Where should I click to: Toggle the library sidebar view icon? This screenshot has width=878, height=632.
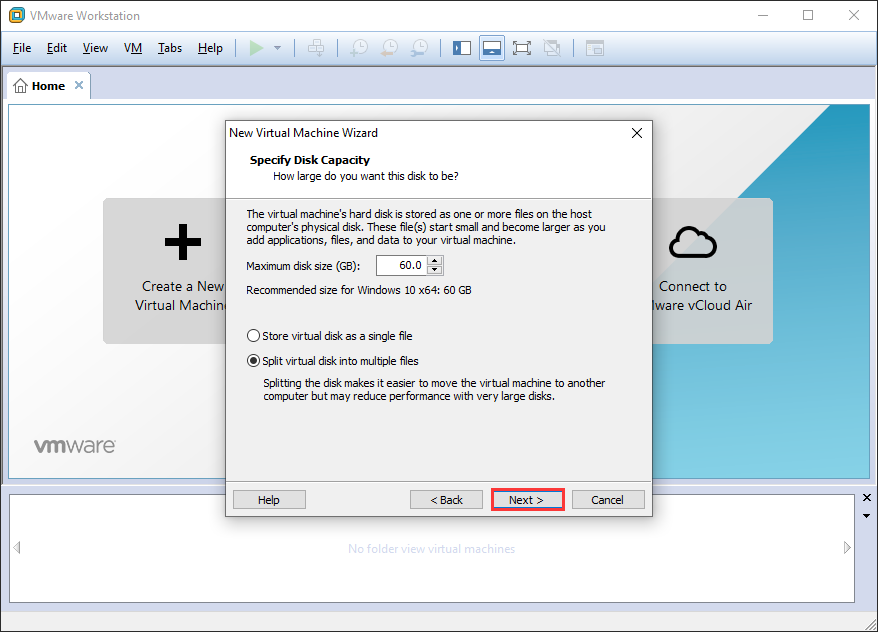[462, 48]
